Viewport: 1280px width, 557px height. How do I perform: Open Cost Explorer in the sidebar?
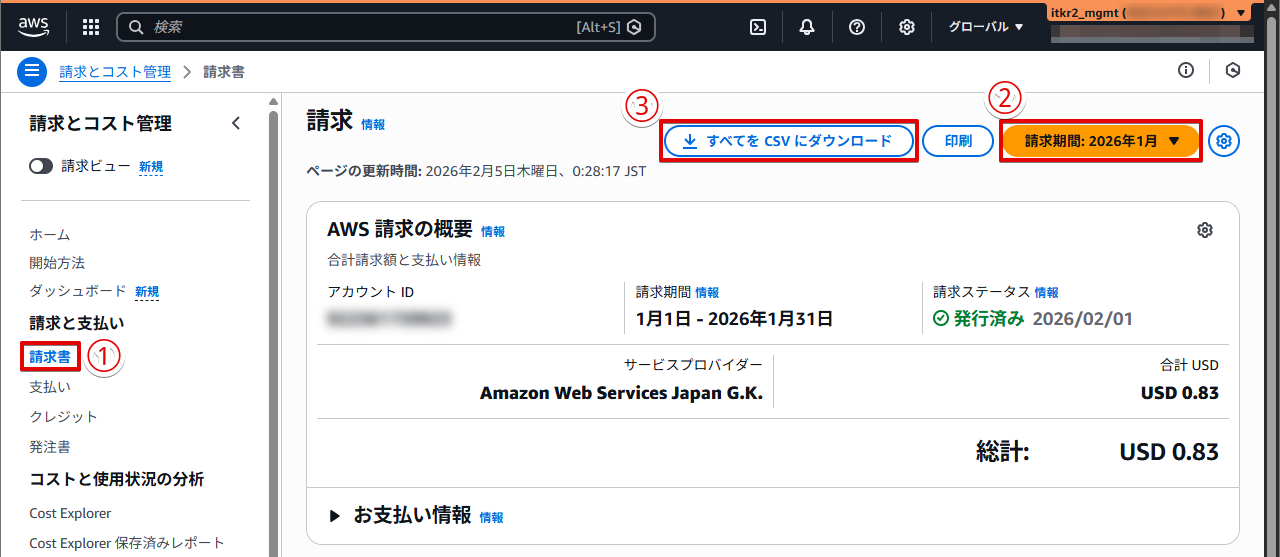(x=70, y=513)
